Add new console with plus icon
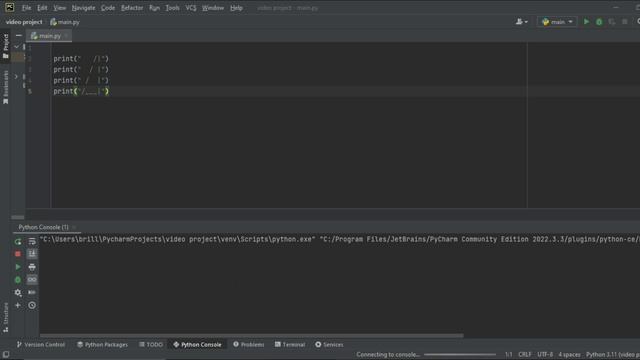Image resolution: width=640 pixels, height=360 pixels. (18, 305)
